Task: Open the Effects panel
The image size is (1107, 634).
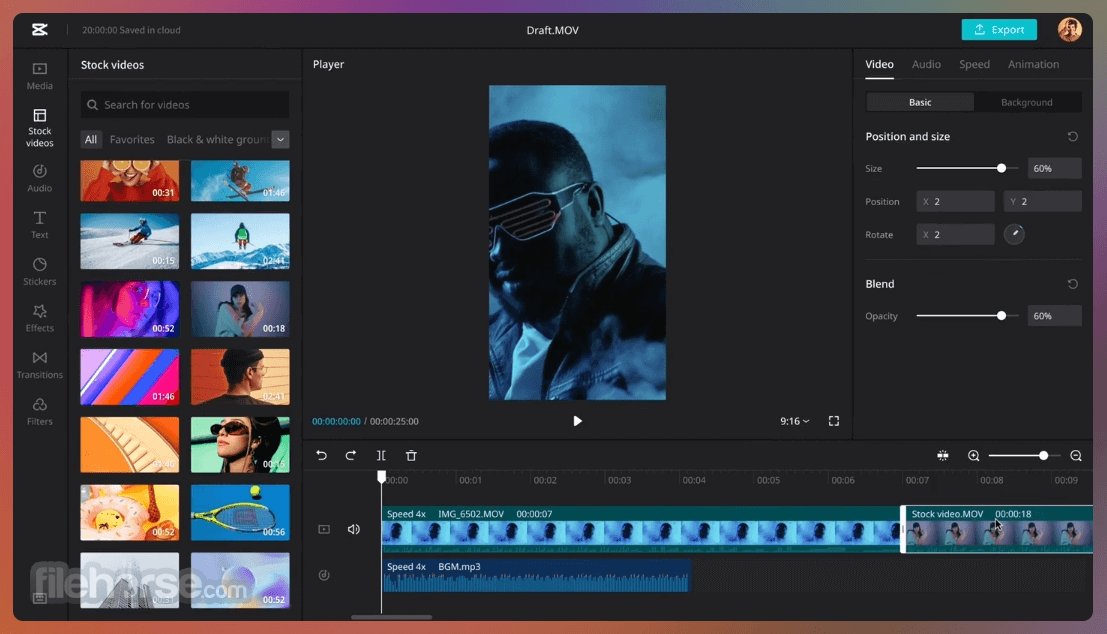Action: point(40,318)
